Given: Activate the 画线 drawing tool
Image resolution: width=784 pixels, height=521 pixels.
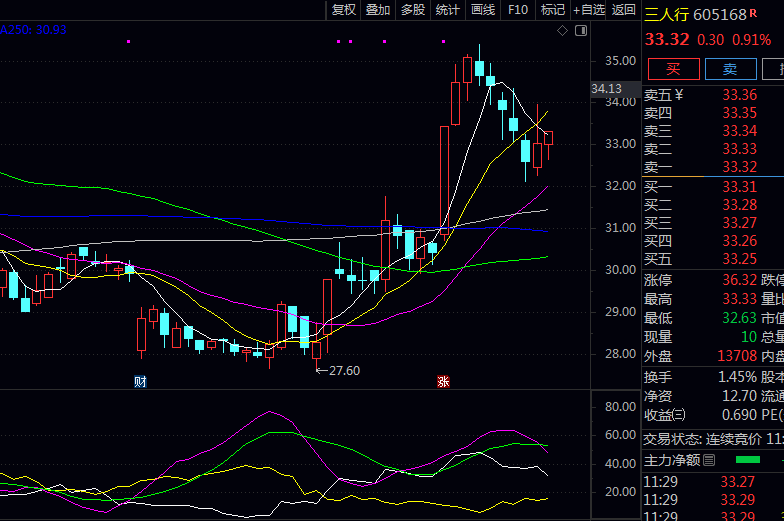Looking at the screenshot, I should coord(483,10).
